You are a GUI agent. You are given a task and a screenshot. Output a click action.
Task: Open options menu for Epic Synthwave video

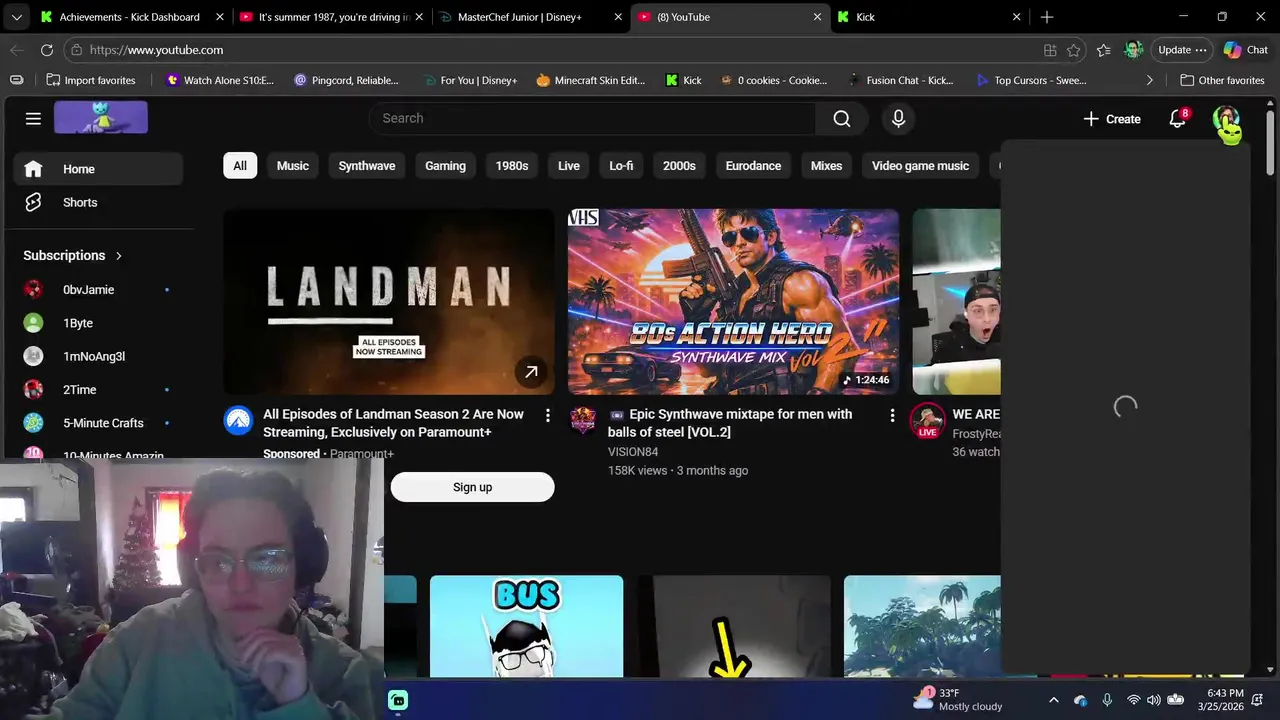(x=892, y=415)
